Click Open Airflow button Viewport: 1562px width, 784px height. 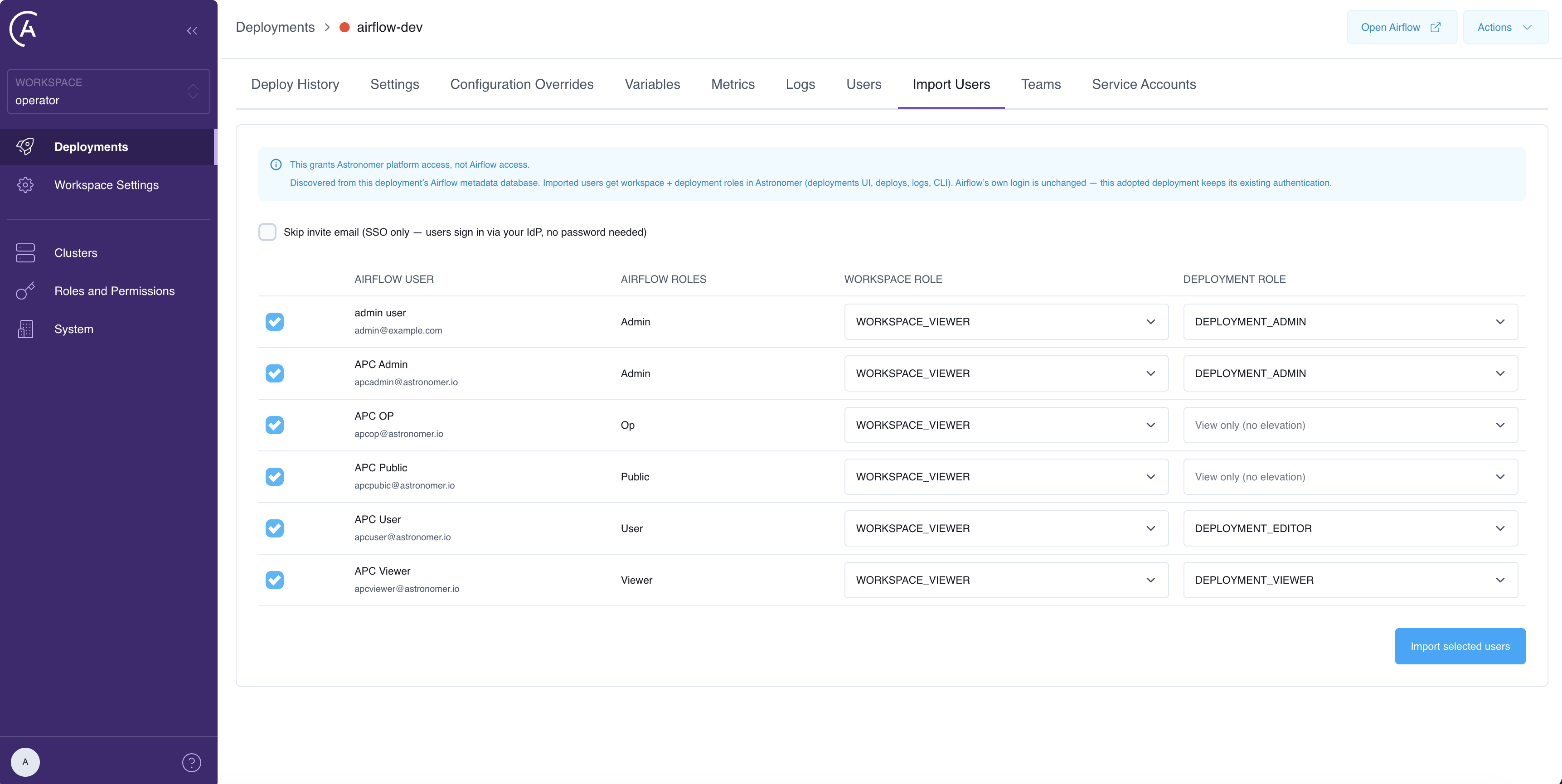[1402, 27]
